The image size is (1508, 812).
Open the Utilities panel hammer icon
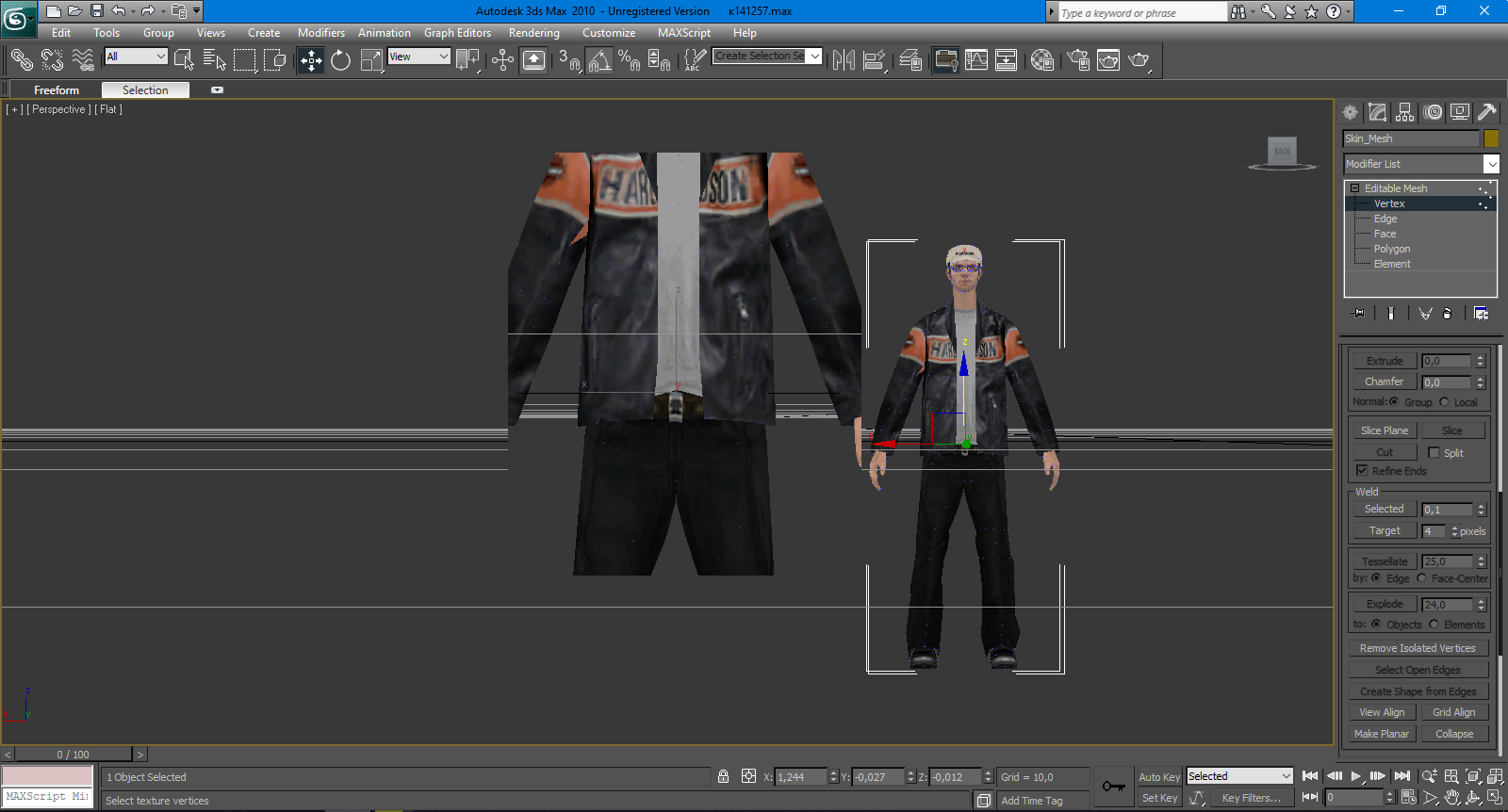[x=1487, y=112]
